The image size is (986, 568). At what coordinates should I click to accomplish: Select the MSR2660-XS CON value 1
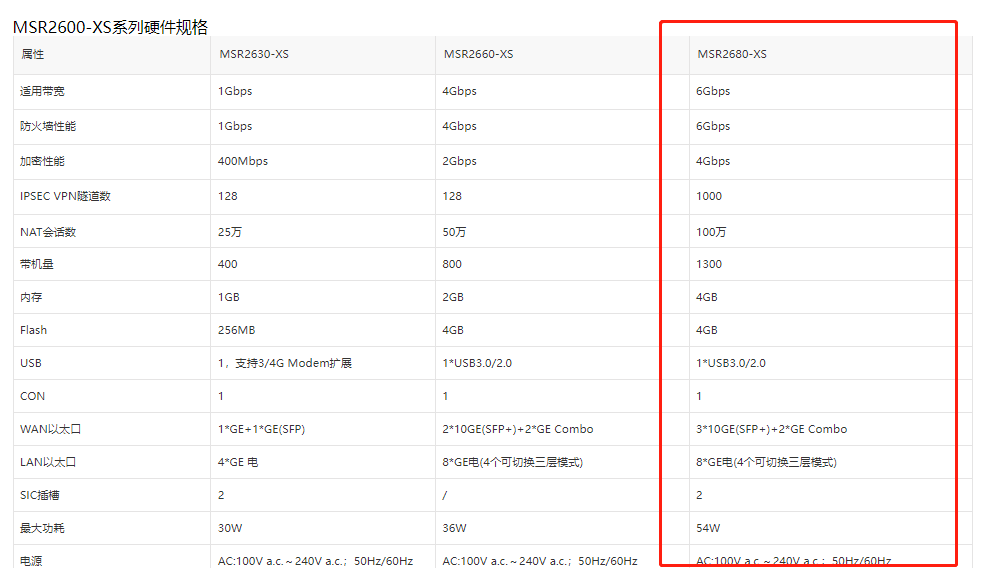445,396
